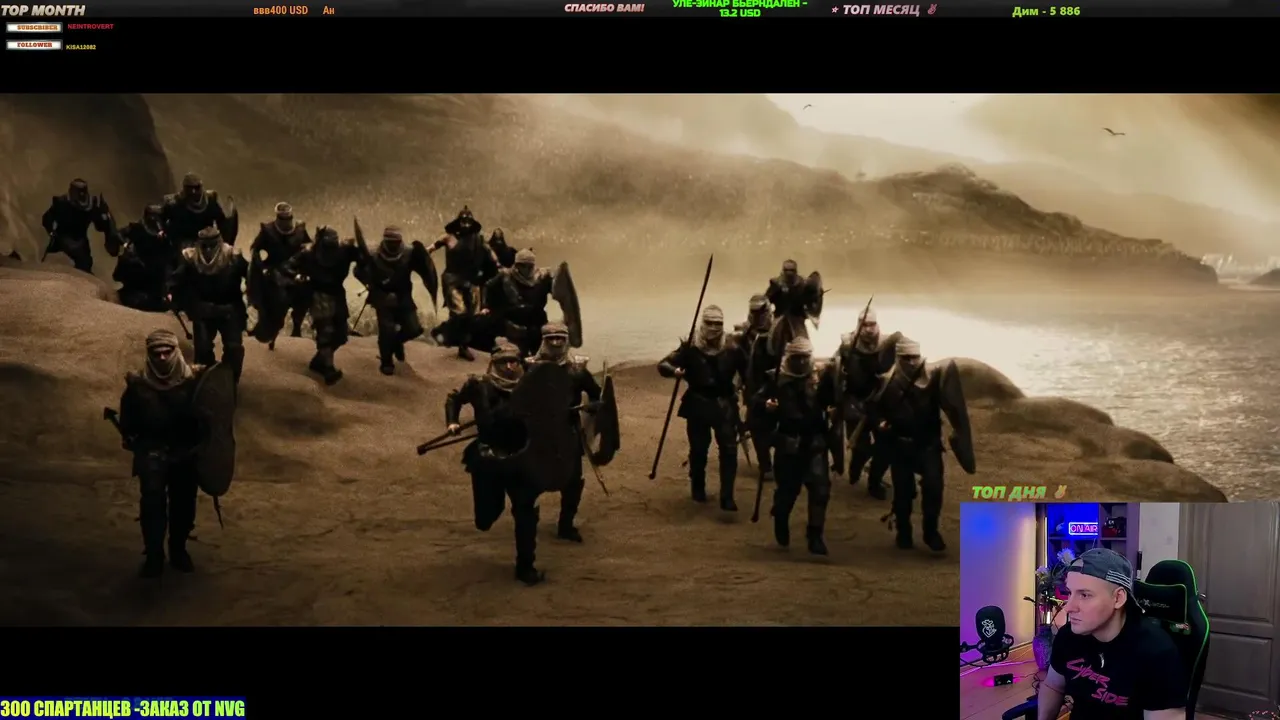The height and width of the screenshot is (720, 1280).
Task: Click the TOP MONTH label
Action: click(43, 10)
